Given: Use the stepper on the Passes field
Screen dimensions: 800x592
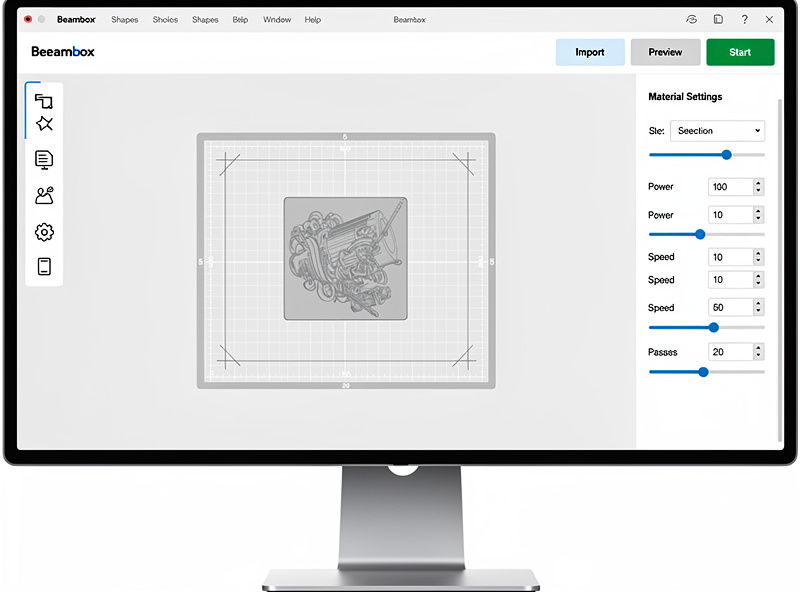Looking at the screenshot, I should click(x=759, y=352).
